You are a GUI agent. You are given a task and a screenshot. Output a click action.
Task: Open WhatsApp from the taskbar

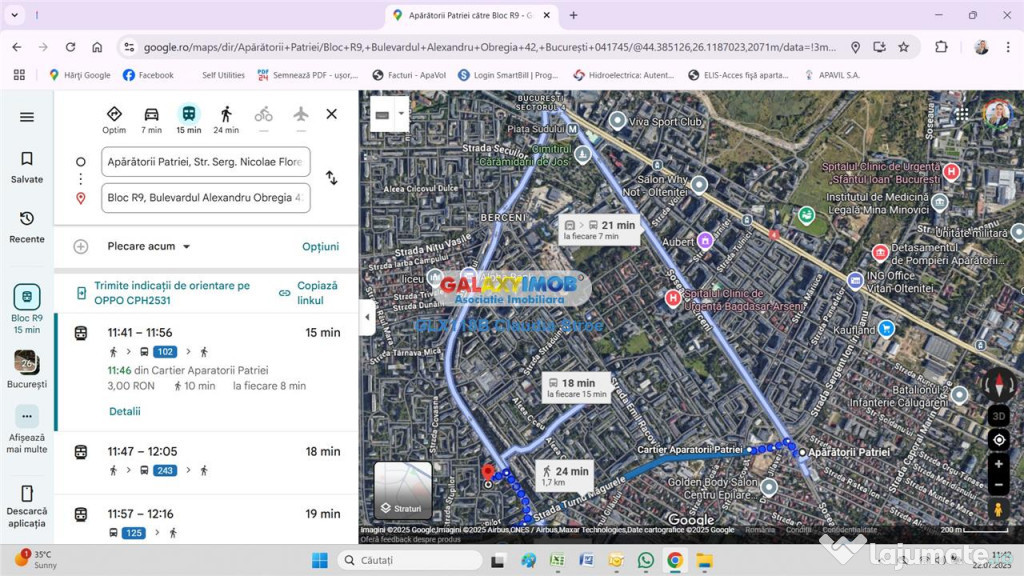click(646, 560)
